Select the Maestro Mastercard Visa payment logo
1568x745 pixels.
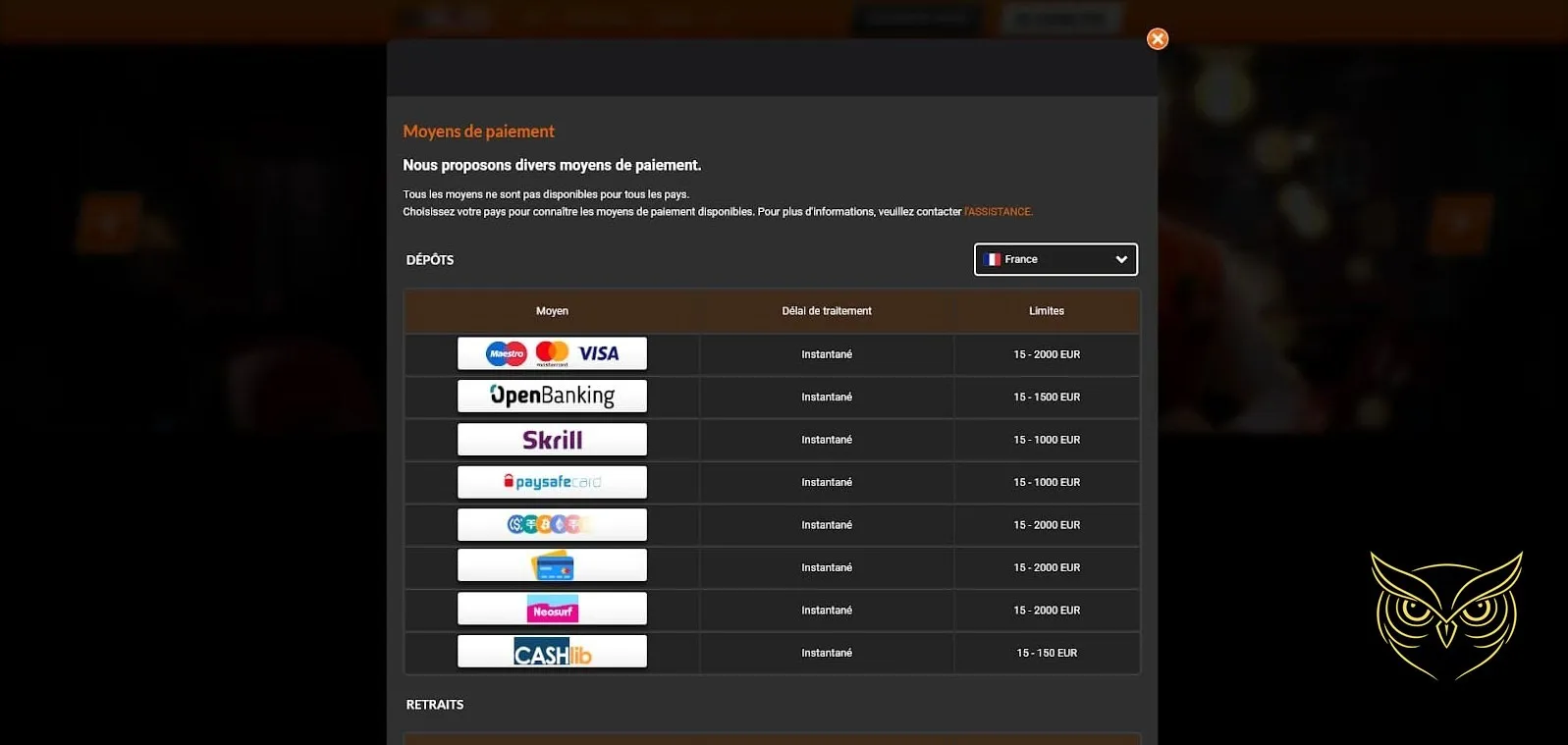[x=552, y=353]
